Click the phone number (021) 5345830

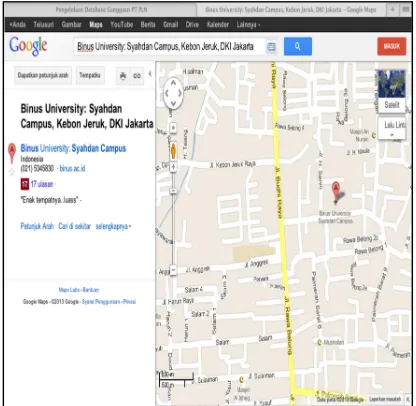click(x=37, y=168)
